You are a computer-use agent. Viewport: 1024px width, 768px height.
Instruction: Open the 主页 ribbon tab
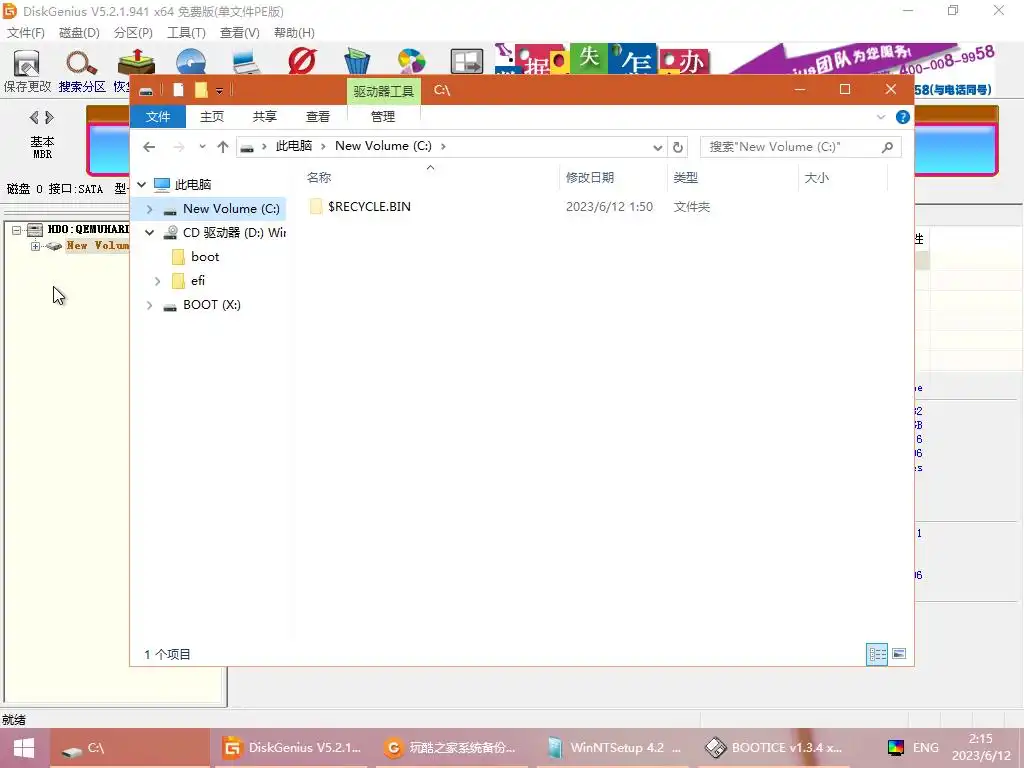click(212, 117)
